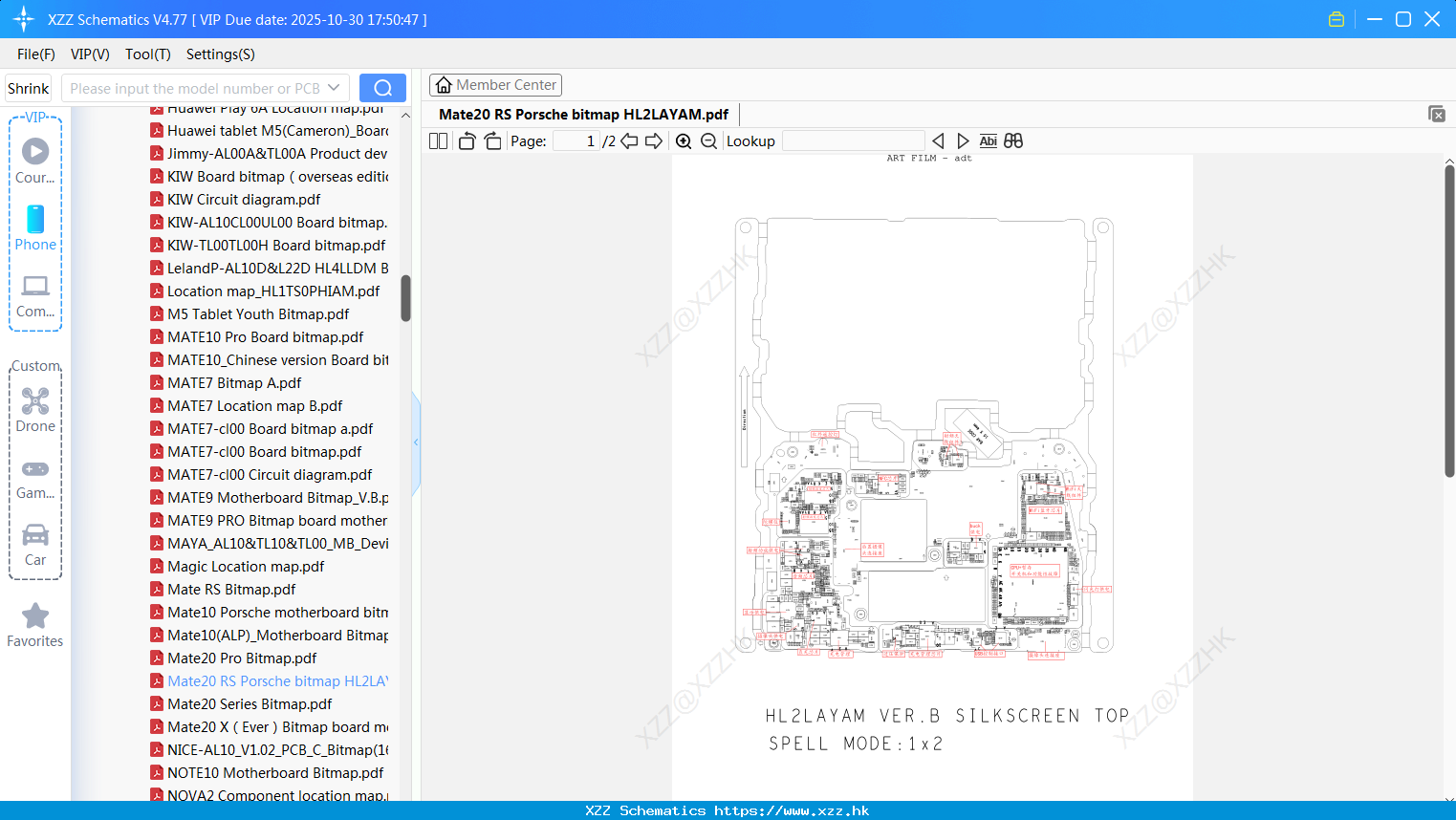Click the XZZ Schematics logo icon
Image resolution: width=1456 pixels, height=820 pixels.
click(x=24, y=19)
